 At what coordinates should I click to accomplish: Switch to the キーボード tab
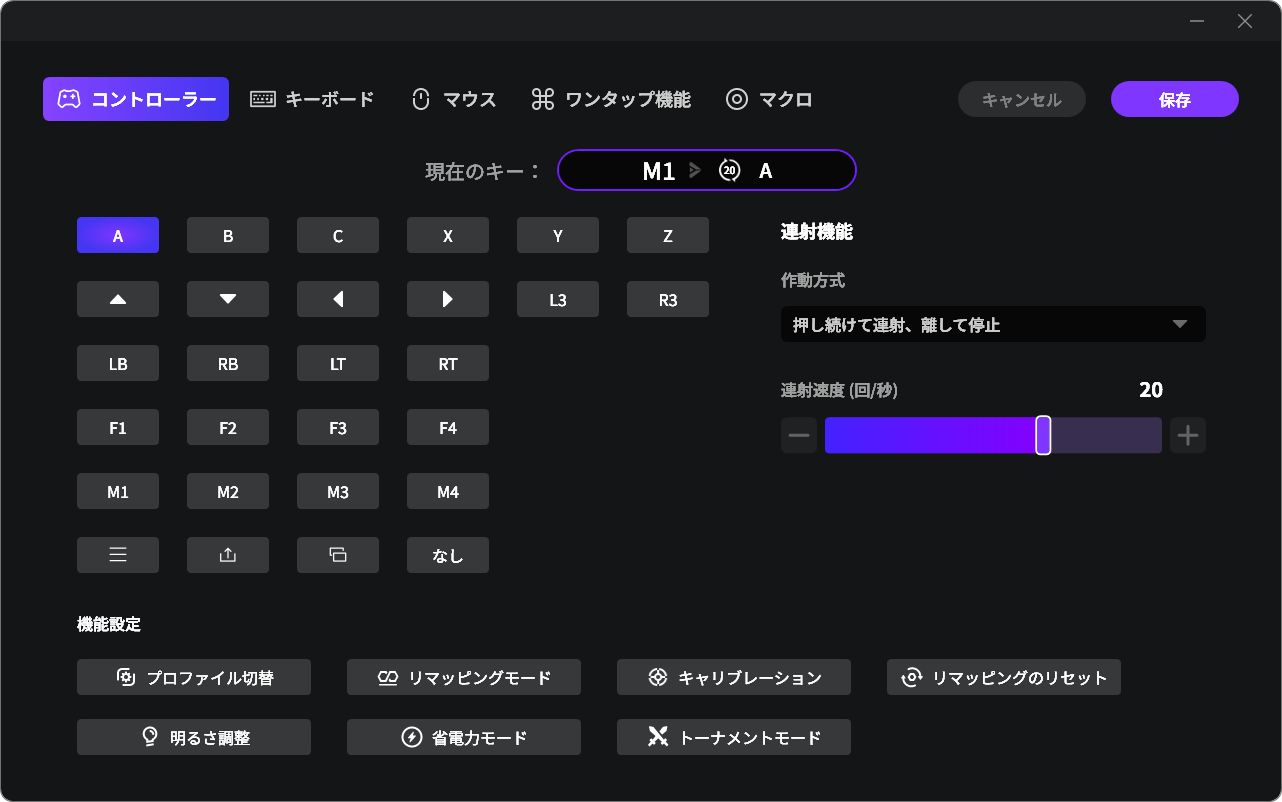[312, 99]
